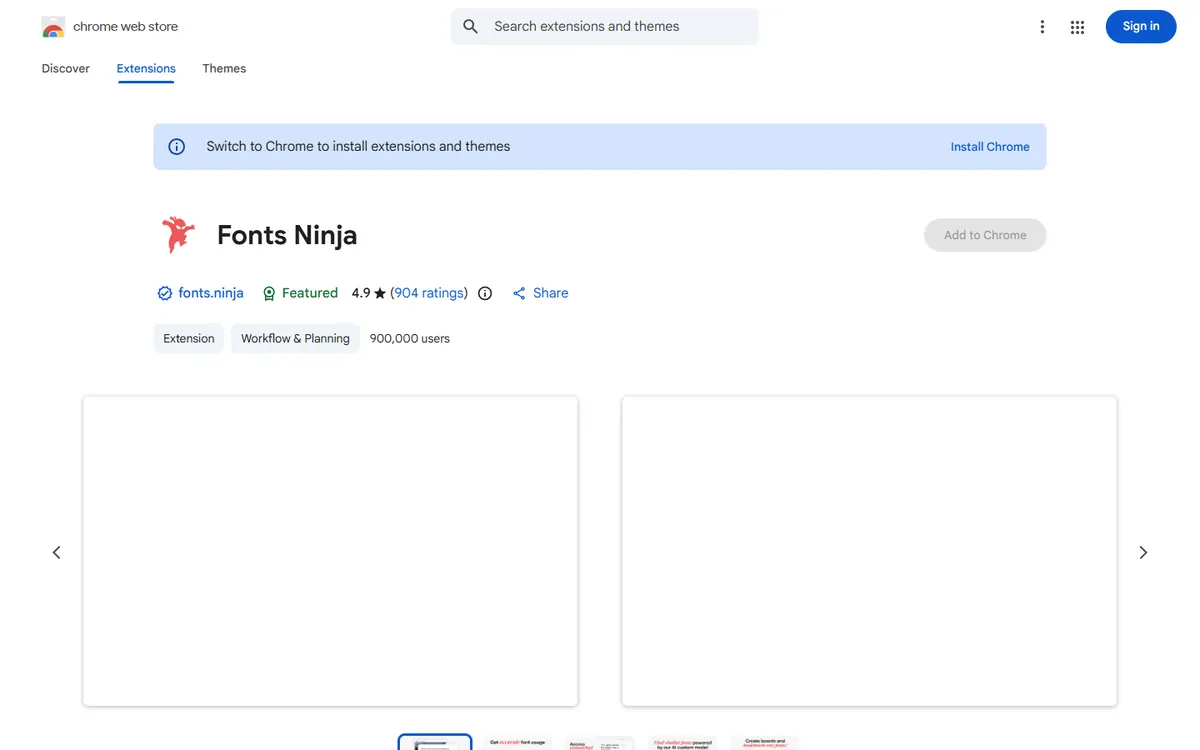This screenshot has width=1200, height=750.
Task: Click the Sign in button
Action: (1141, 27)
